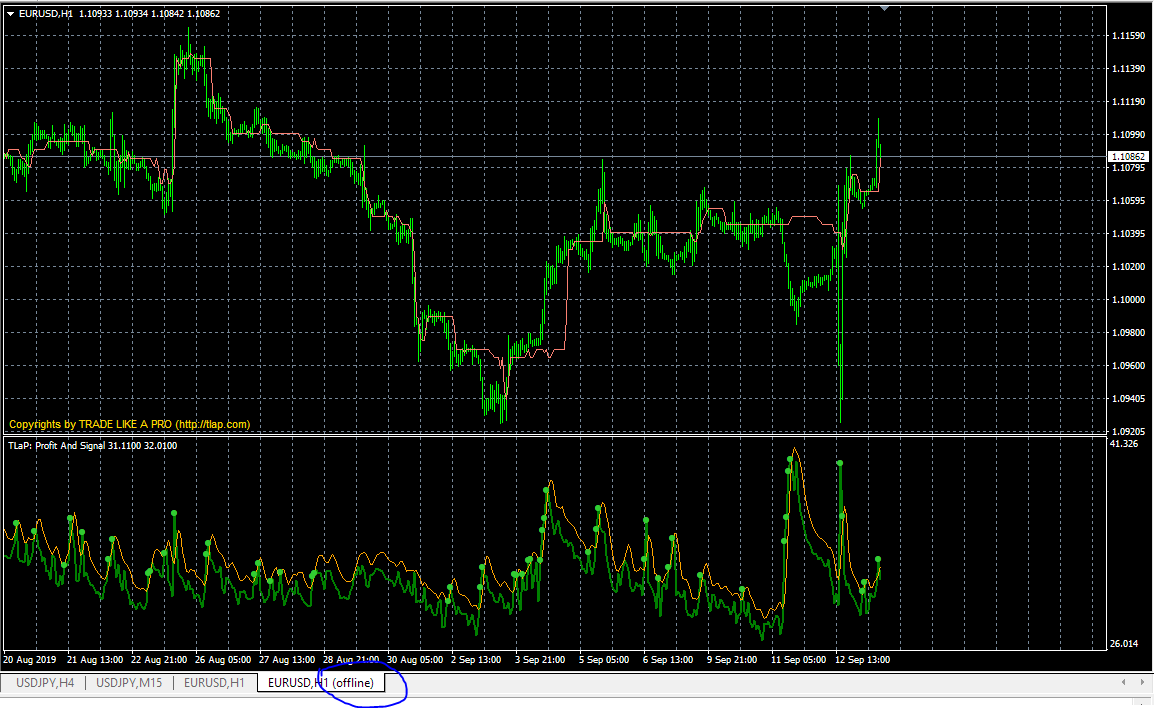Switch to the USDJPY,H4 chart tab
The height and width of the screenshot is (708, 1154).
(x=45, y=682)
